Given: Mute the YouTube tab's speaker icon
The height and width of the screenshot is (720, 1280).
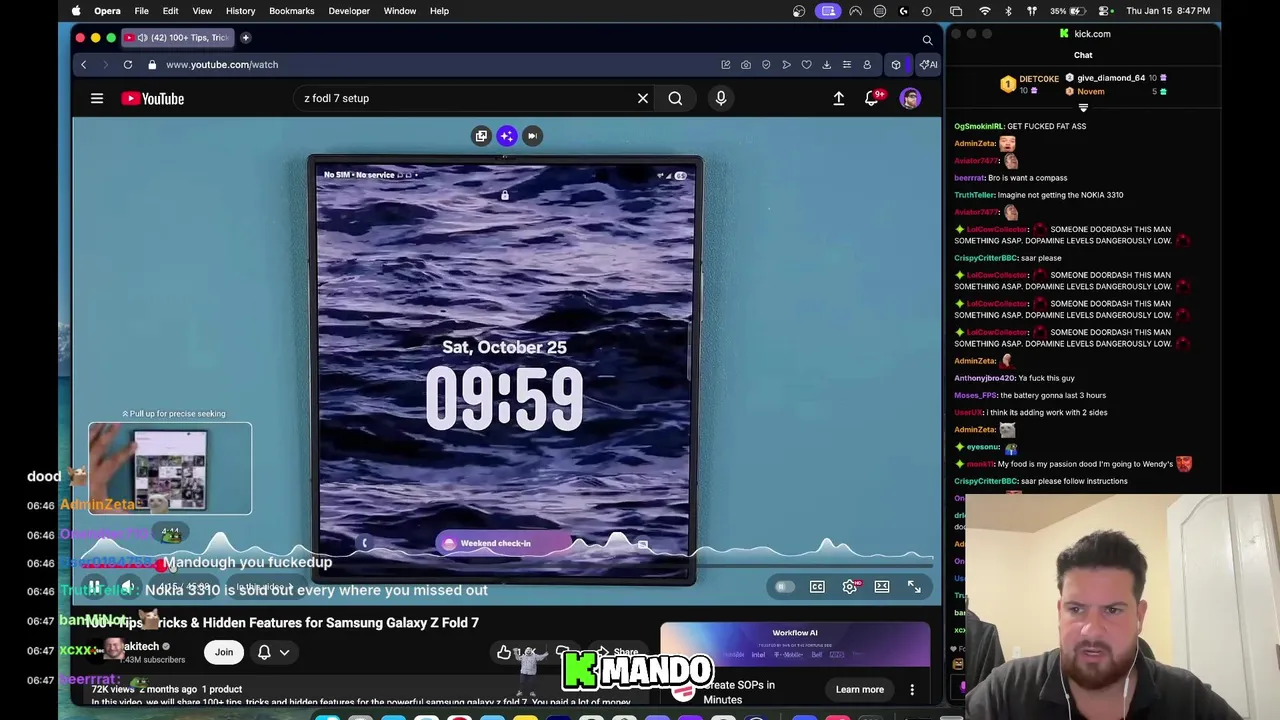Looking at the screenshot, I should (142, 38).
